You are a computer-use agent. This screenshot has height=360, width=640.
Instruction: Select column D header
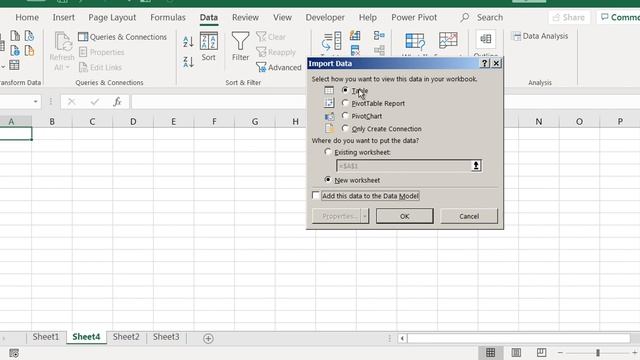pos(133,122)
